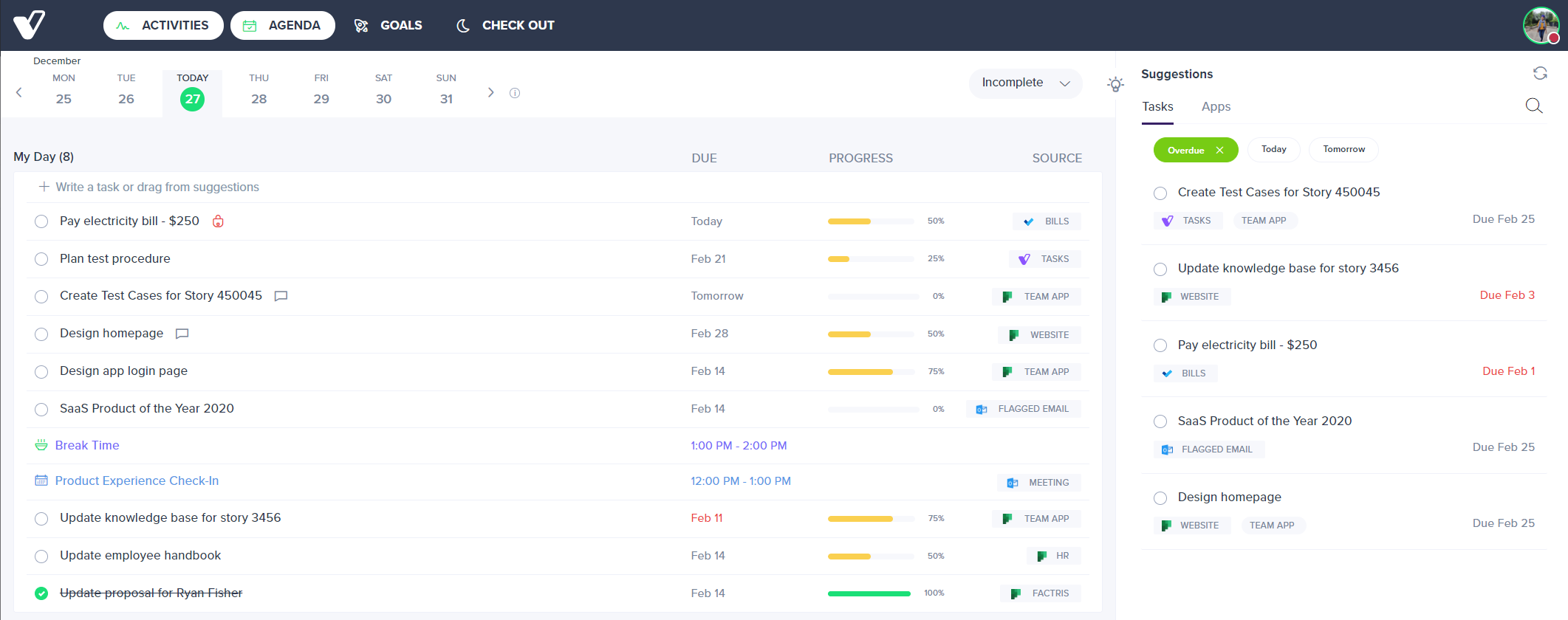Uncheck completed Update proposal for Ryan Fisher
Screen dimensions: 1568x620
click(41, 593)
